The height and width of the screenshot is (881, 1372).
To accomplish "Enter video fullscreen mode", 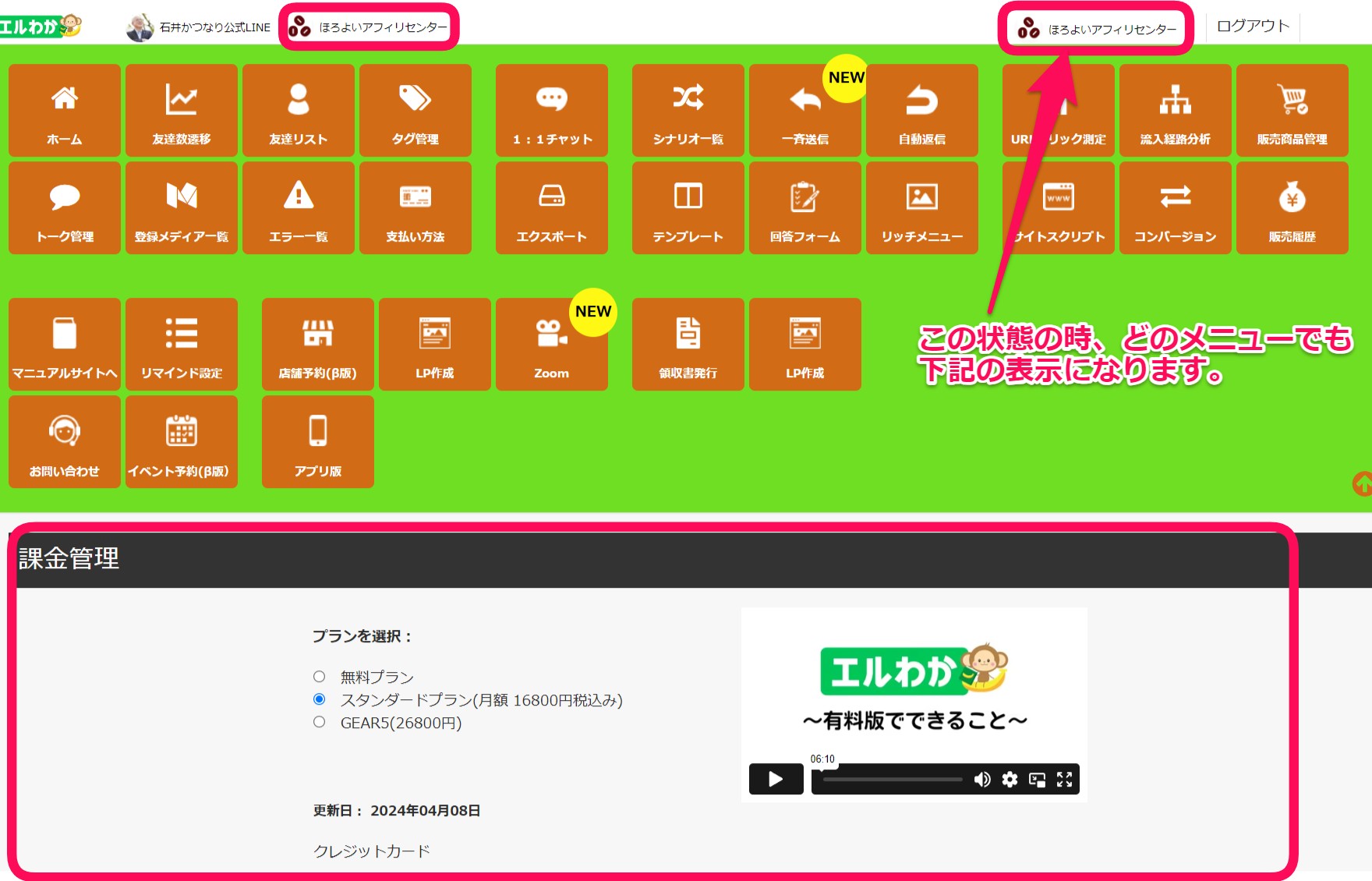I will [1064, 779].
